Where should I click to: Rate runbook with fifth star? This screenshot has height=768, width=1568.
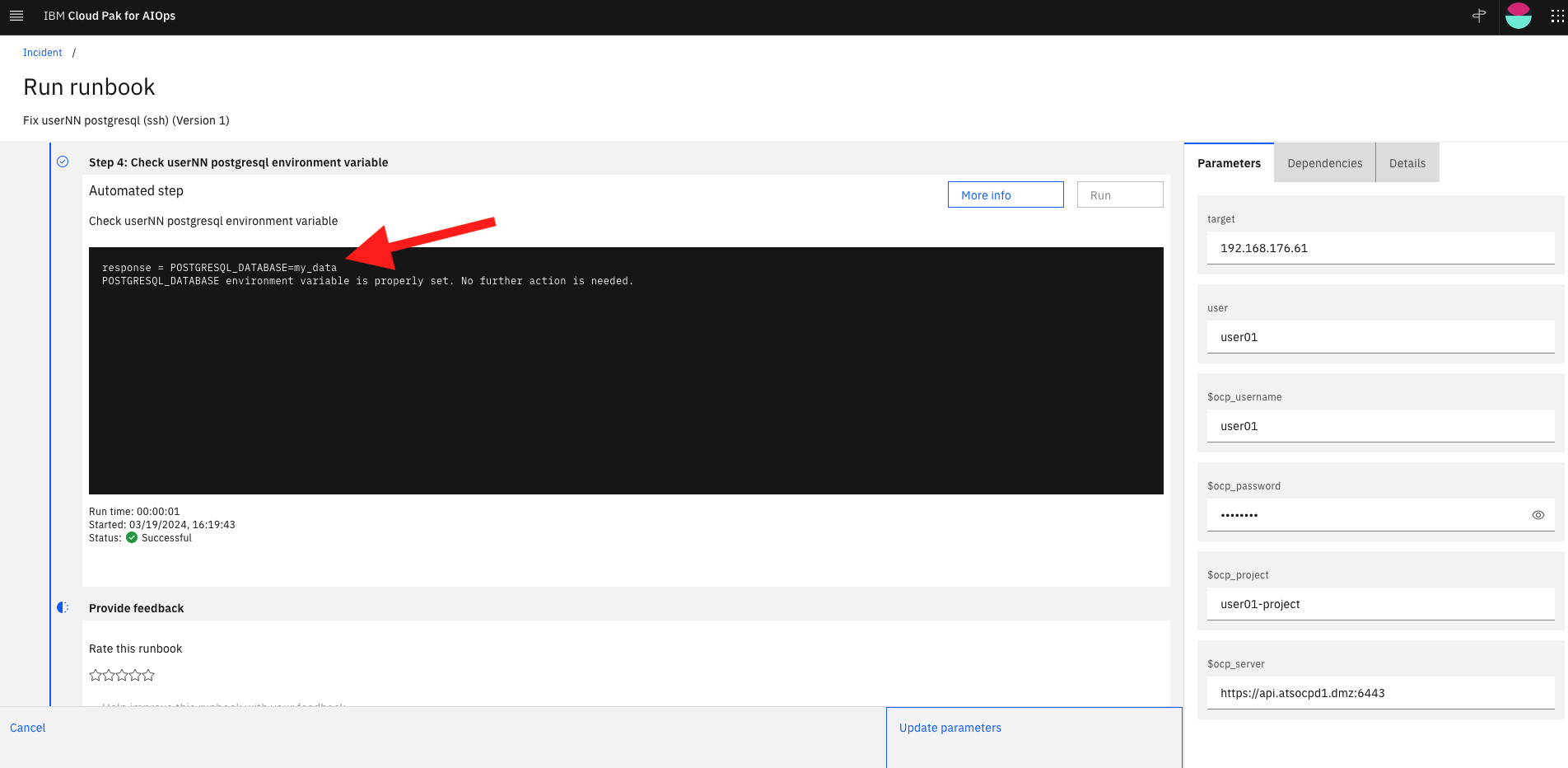tap(148, 675)
